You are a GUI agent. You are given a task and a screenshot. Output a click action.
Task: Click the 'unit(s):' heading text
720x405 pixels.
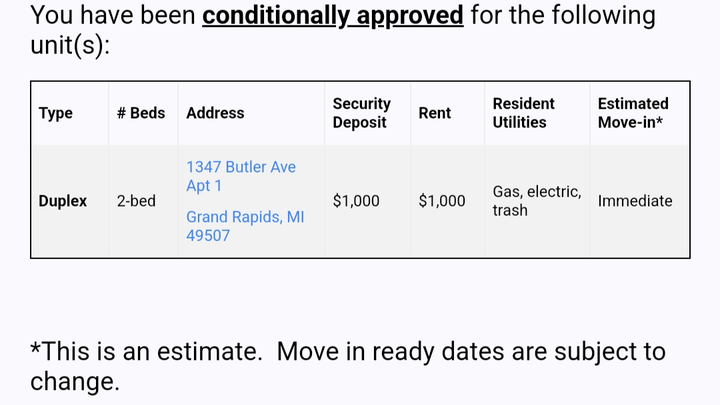tap(70, 45)
